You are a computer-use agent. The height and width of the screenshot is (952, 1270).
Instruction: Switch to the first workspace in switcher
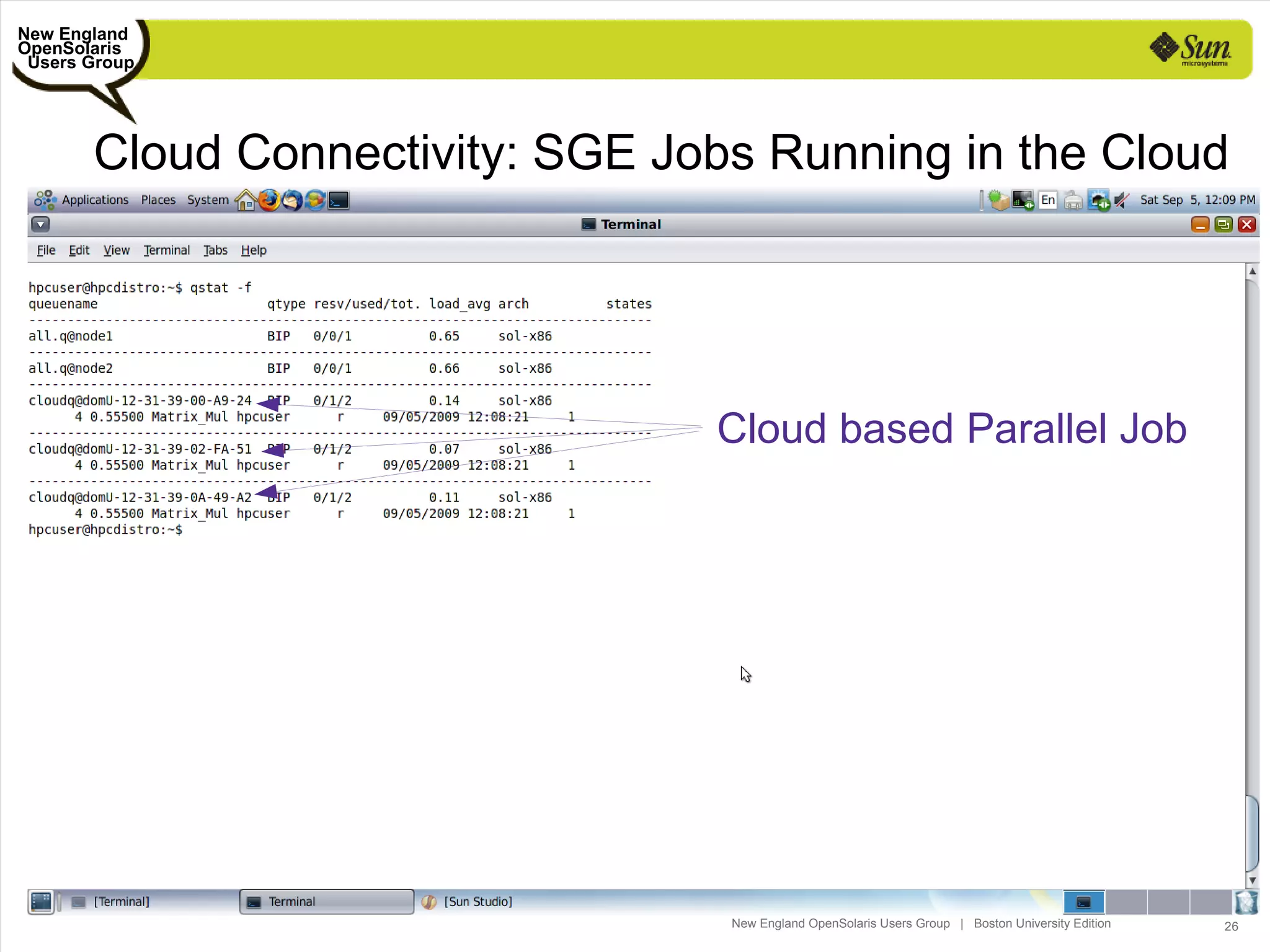[1084, 902]
